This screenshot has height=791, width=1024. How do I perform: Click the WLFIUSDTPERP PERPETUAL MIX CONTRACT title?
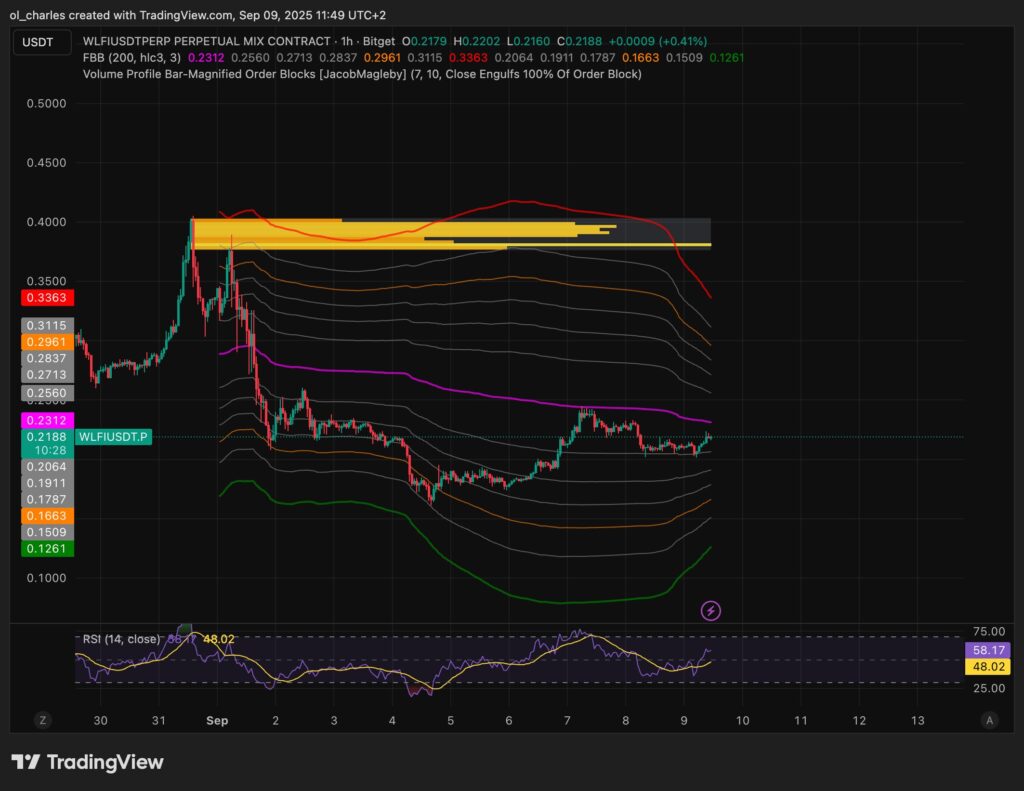(x=220, y=42)
